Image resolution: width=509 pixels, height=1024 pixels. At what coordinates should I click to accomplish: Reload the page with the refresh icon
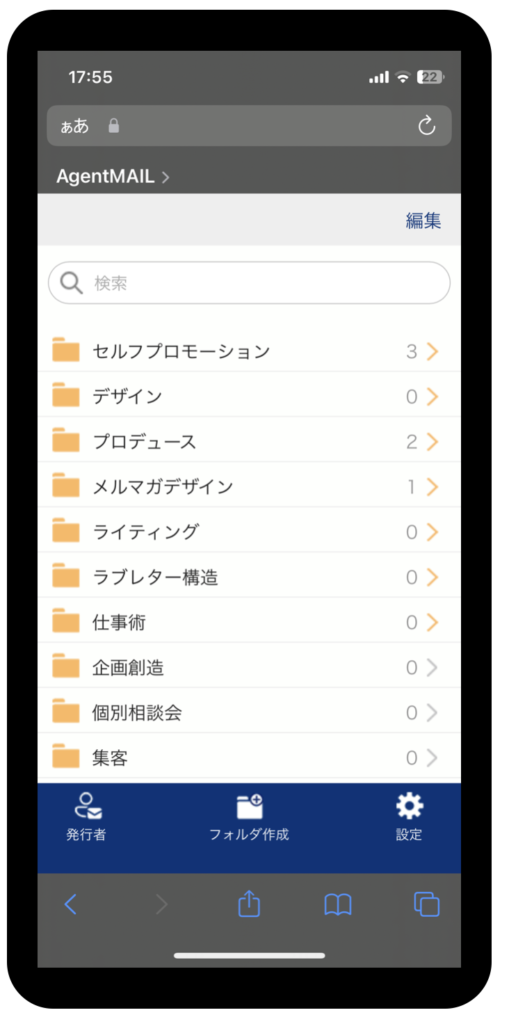[427, 126]
